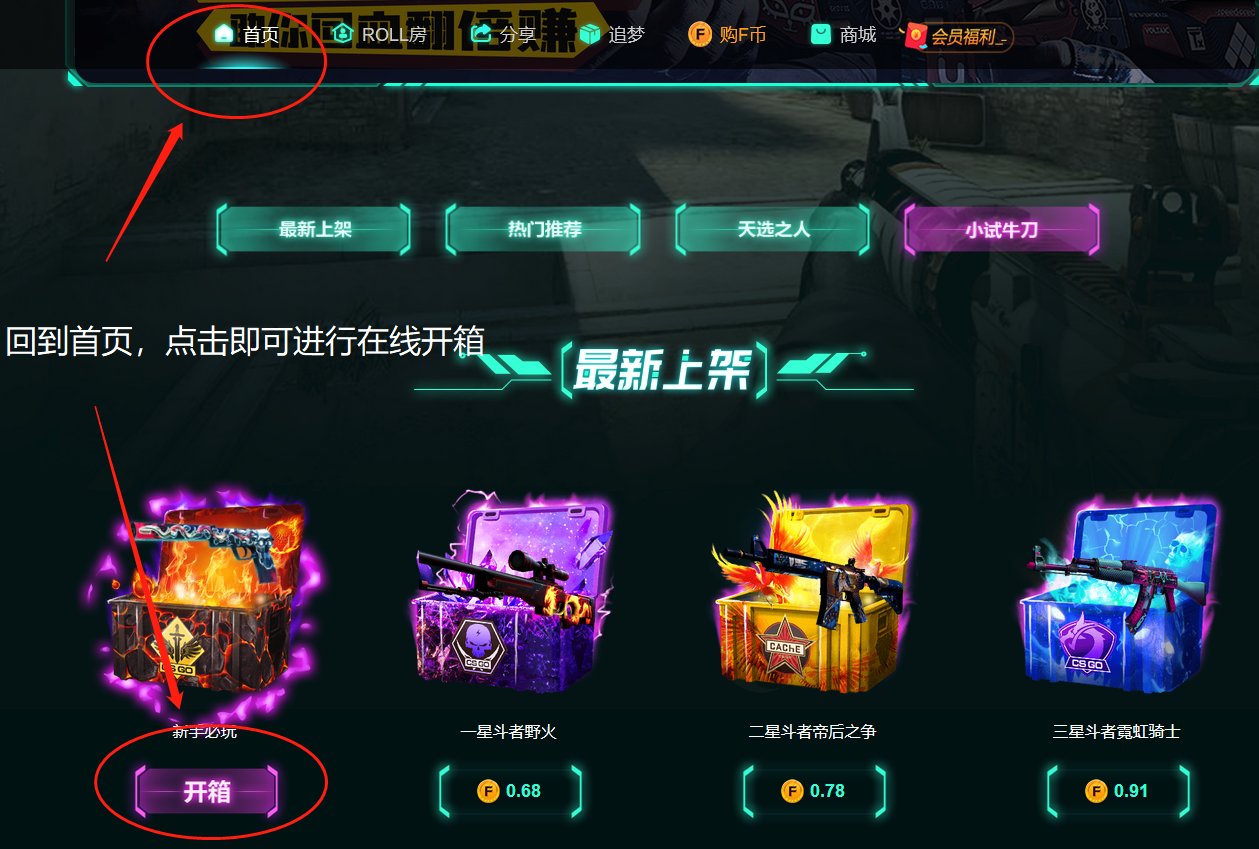Click the ROLL房 icon in the navigation

coord(342,34)
